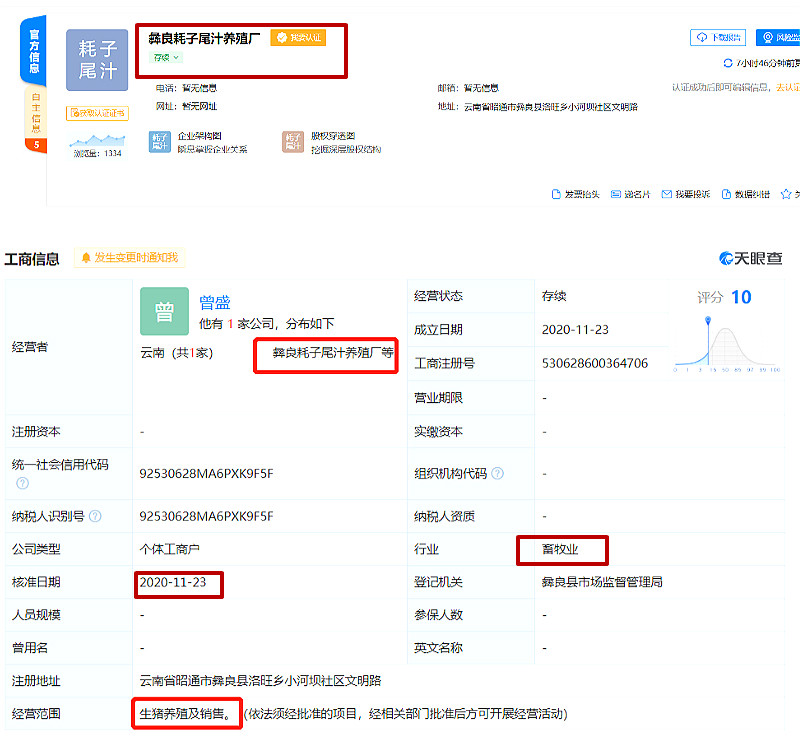Image resolution: width=800 pixels, height=753 pixels.
Task: Click the 工商注册号 value 530628600364706
Action: click(595, 363)
